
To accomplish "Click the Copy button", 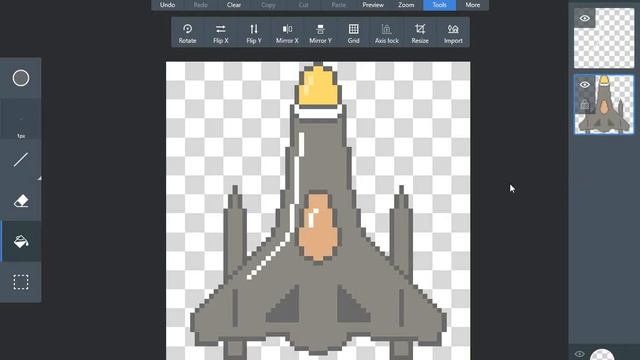I will point(268,5).
